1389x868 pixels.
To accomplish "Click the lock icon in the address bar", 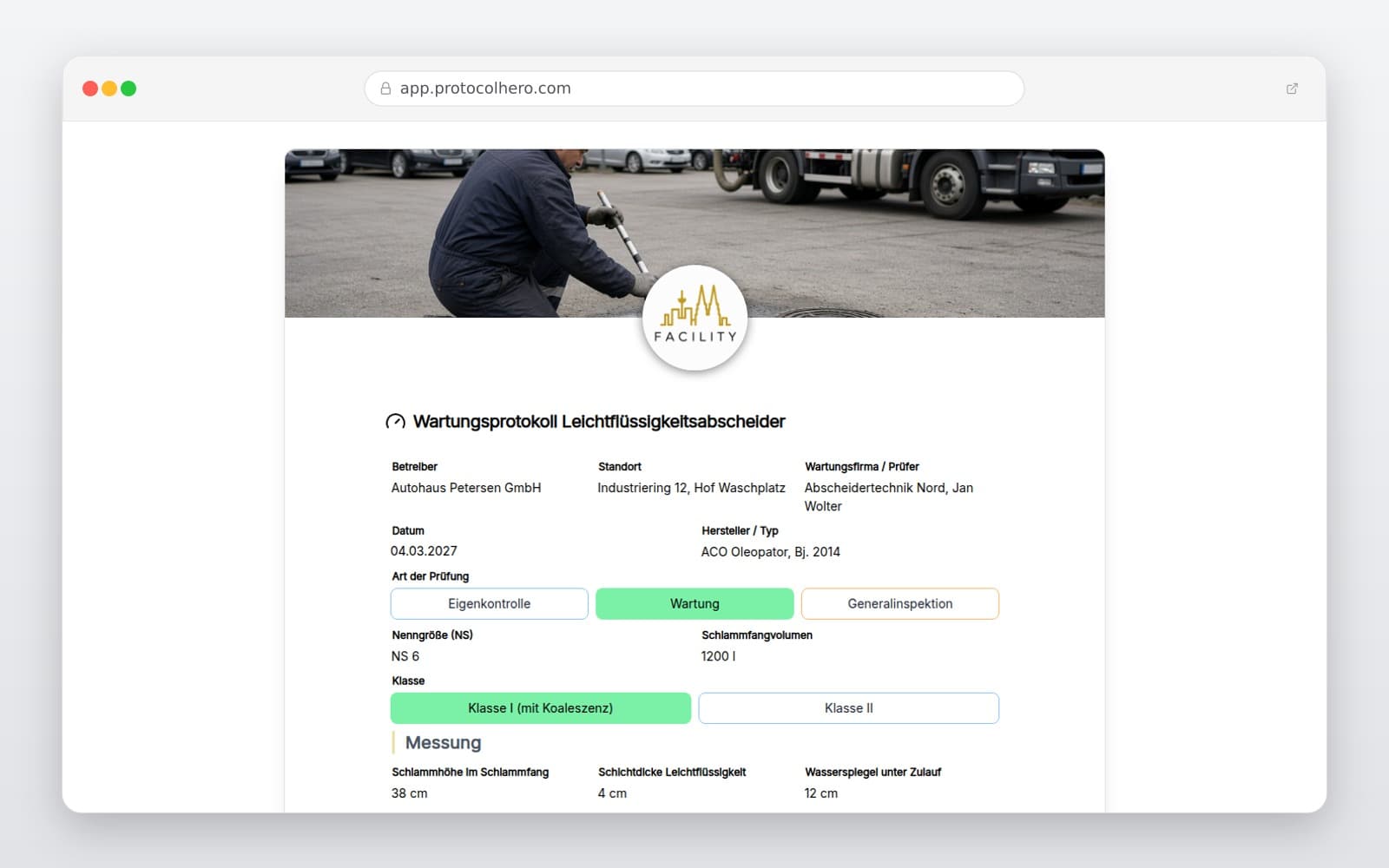I will (385, 89).
